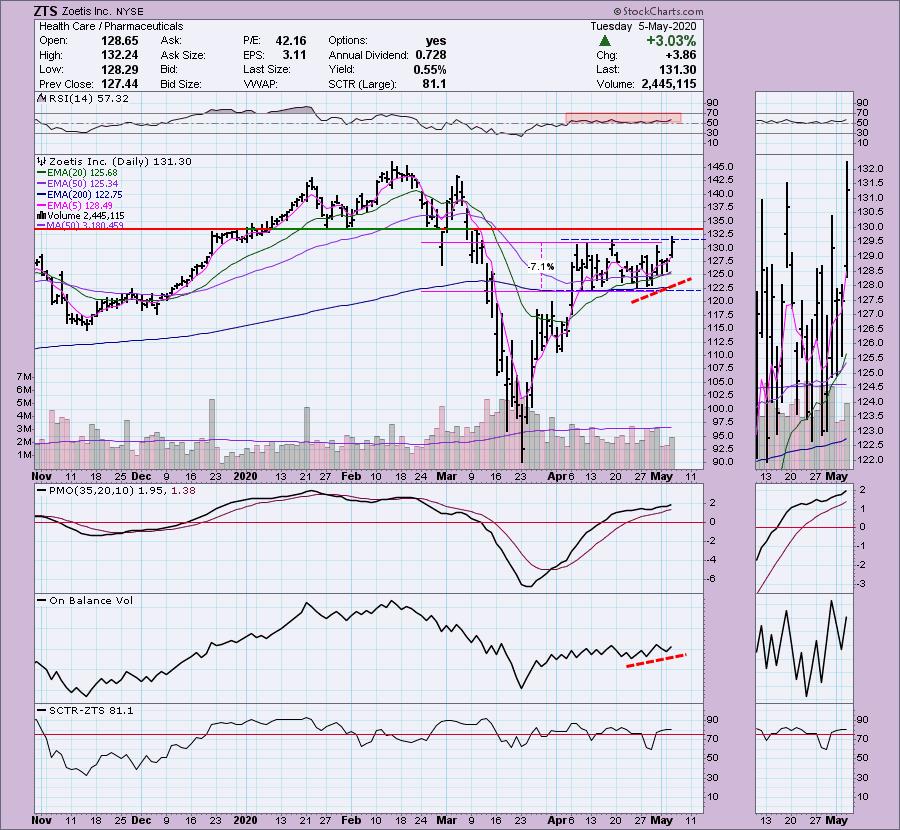Screen dimensions: 900x830
Task: Click the Options value yes
Action: 436,41
